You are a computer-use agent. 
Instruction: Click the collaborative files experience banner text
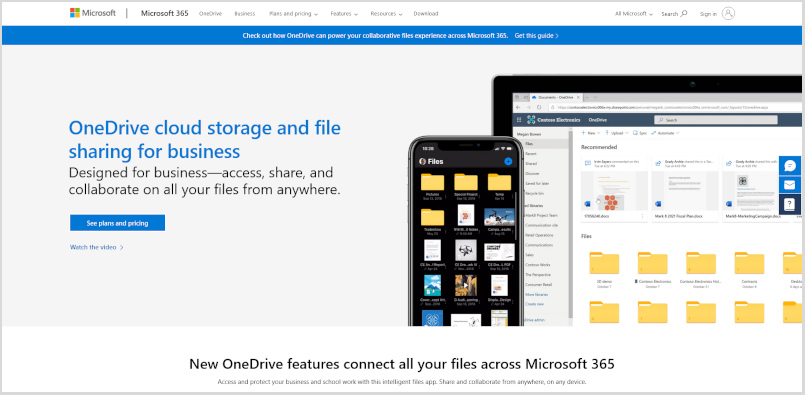(x=375, y=35)
